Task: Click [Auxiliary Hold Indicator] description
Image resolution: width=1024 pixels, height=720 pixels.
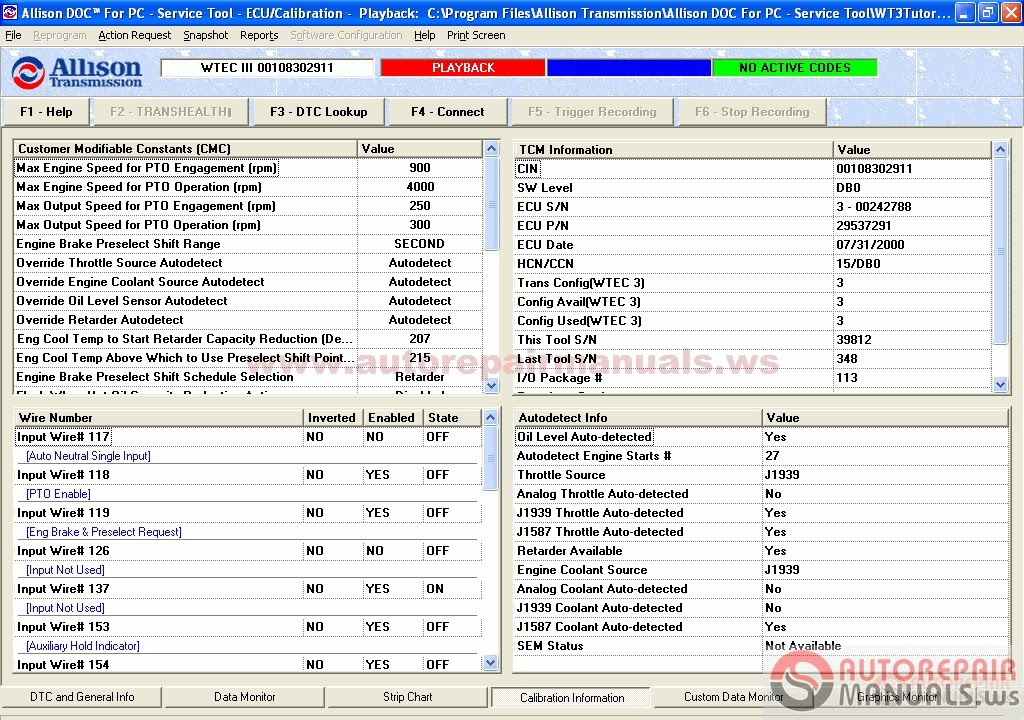Action: point(83,646)
